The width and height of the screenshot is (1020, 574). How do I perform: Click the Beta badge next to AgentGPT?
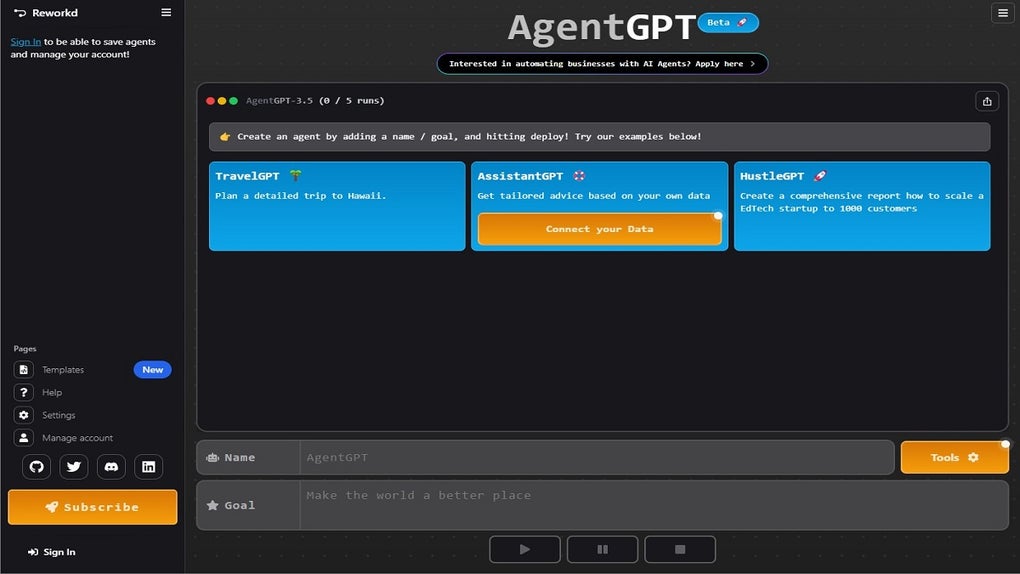click(728, 23)
